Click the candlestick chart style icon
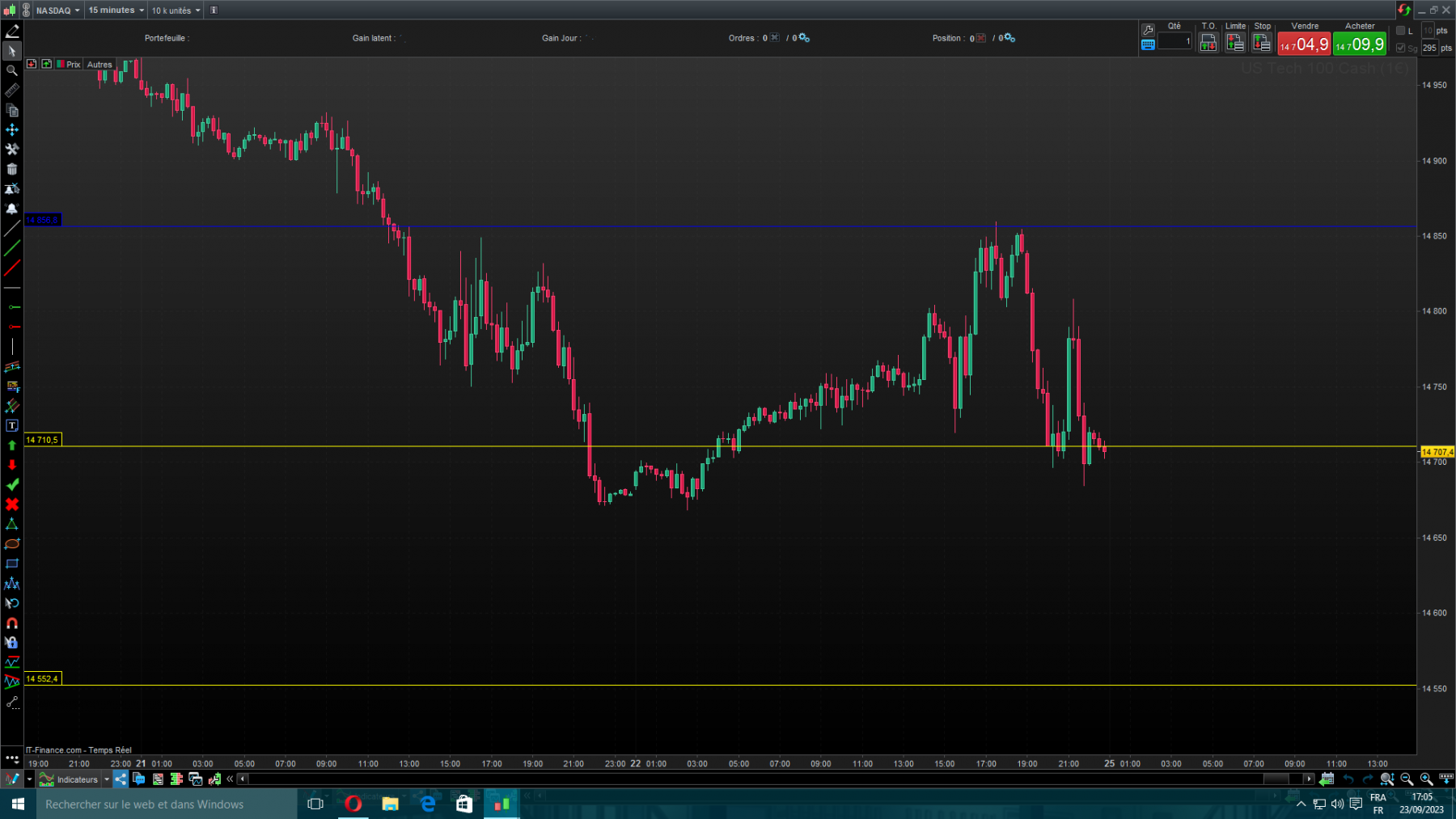Image resolution: width=1456 pixels, height=819 pixels. (10, 11)
